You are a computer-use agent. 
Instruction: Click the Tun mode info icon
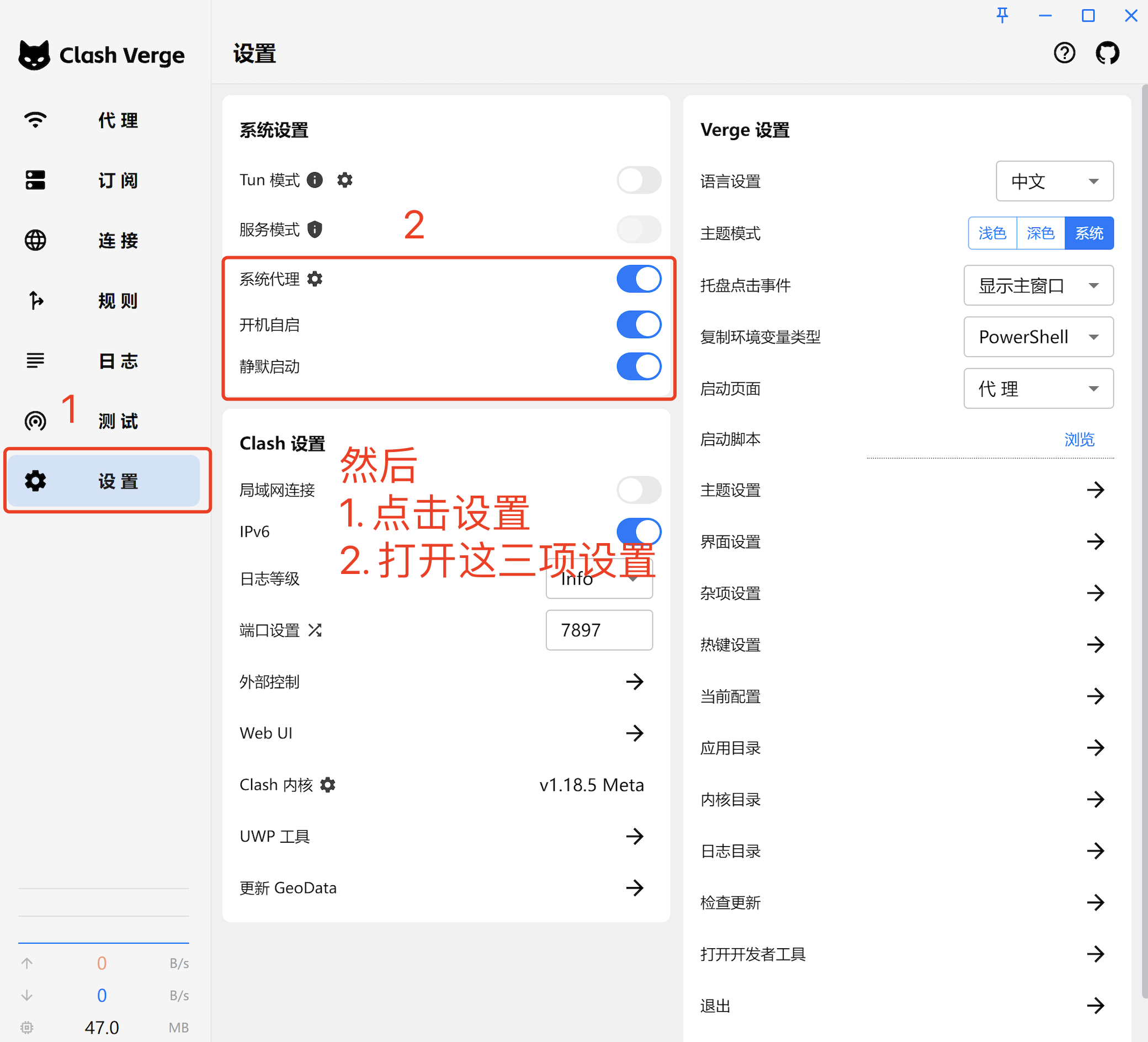click(x=315, y=180)
